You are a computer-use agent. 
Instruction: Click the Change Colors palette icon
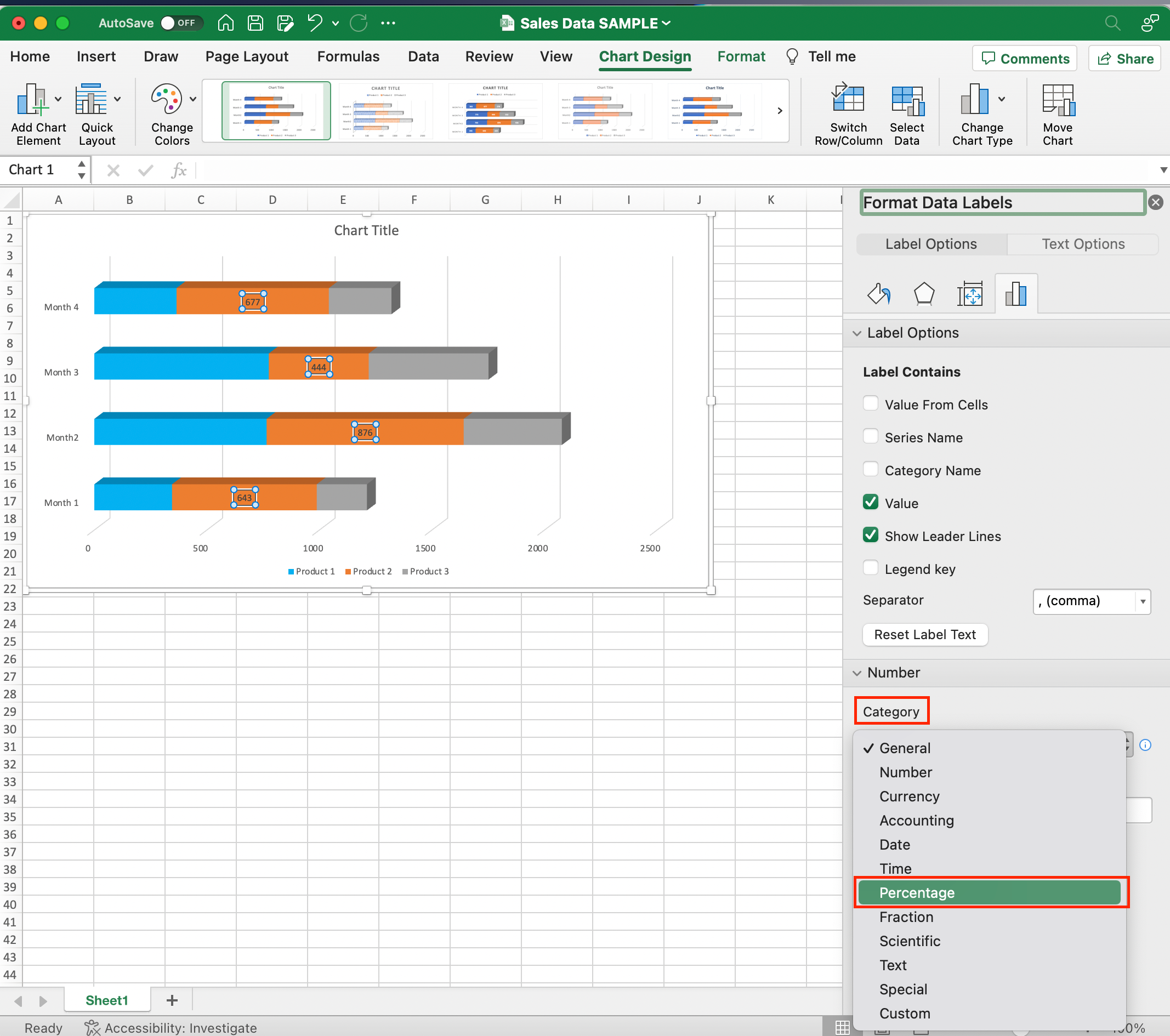(x=167, y=99)
